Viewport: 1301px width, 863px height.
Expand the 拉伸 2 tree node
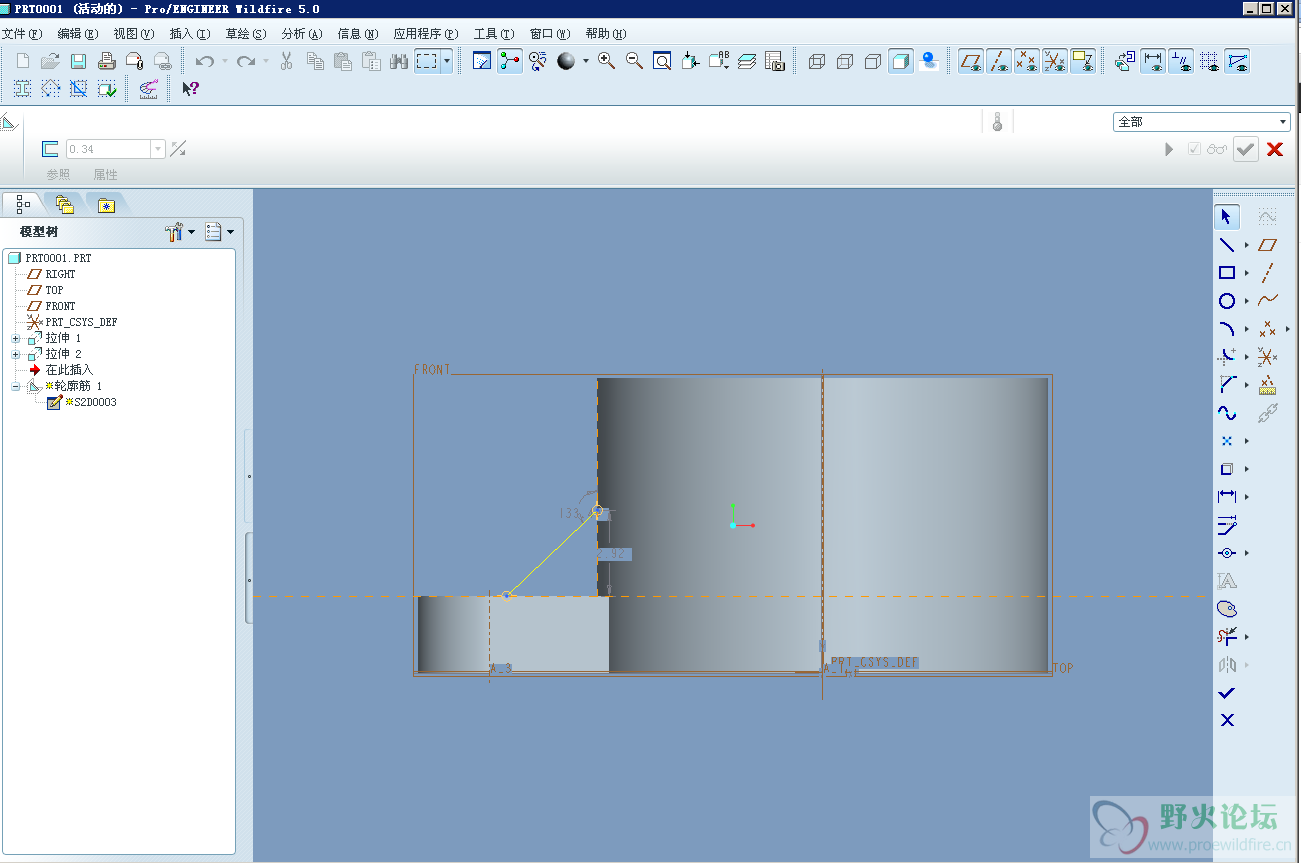tap(16, 354)
